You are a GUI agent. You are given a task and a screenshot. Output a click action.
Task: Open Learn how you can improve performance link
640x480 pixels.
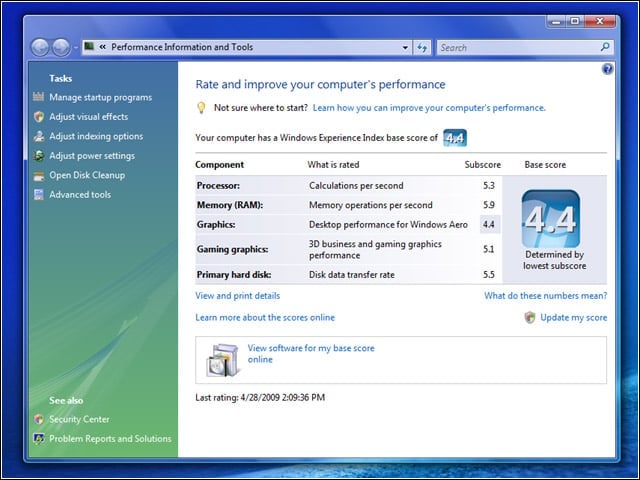[x=429, y=108]
